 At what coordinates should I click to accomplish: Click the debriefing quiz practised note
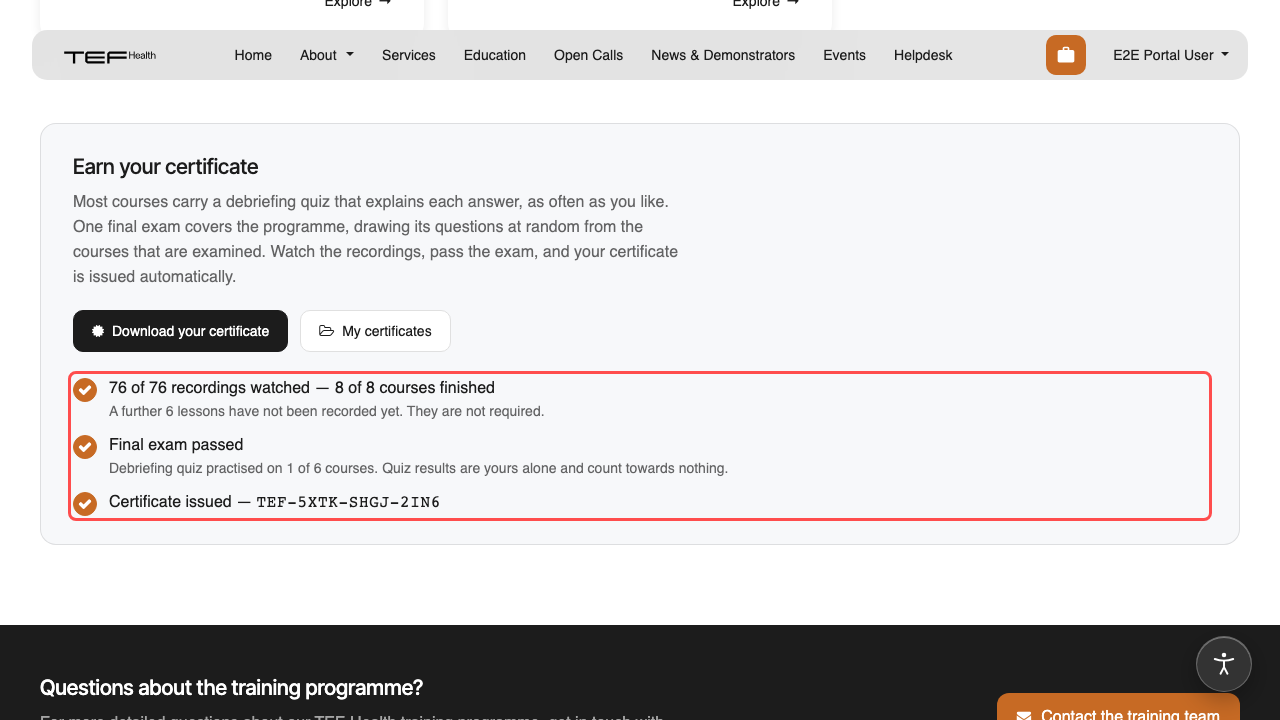[x=418, y=468]
